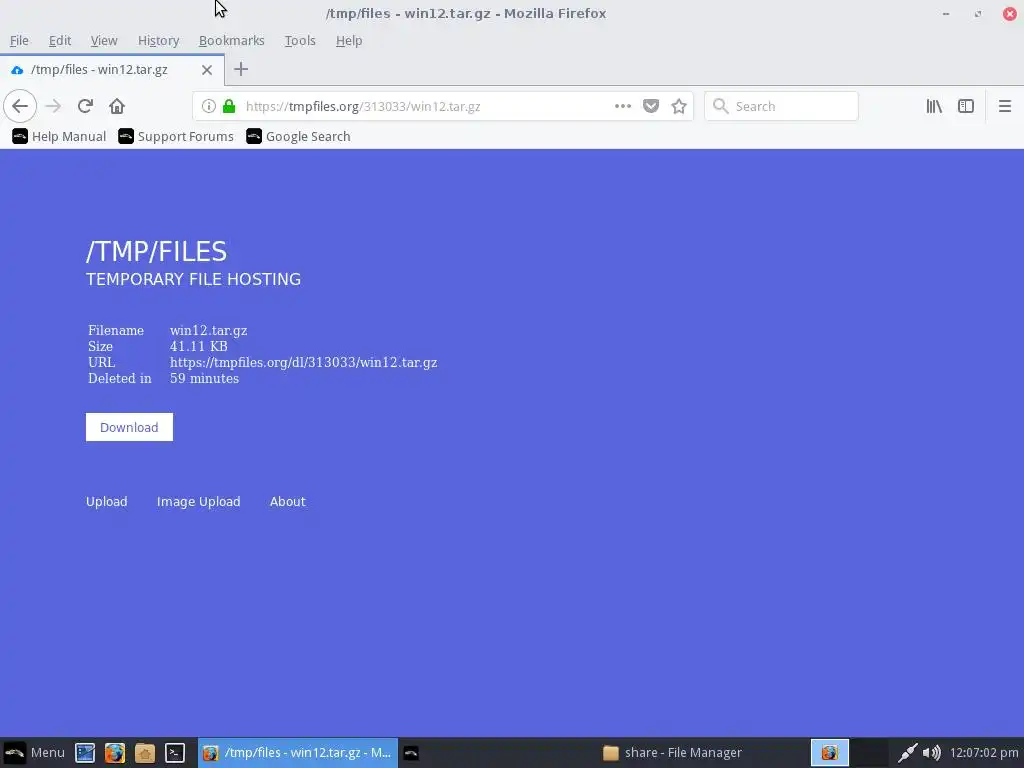Open the Library icon in toolbar
Viewport: 1024px width, 768px height.
(x=934, y=106)
